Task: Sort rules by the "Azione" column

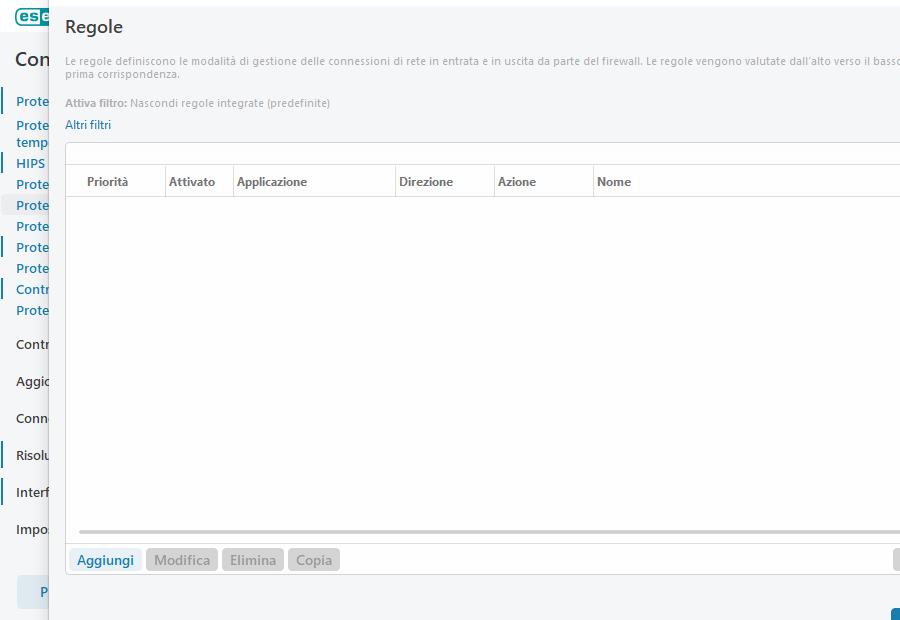Action: point(520,181)
